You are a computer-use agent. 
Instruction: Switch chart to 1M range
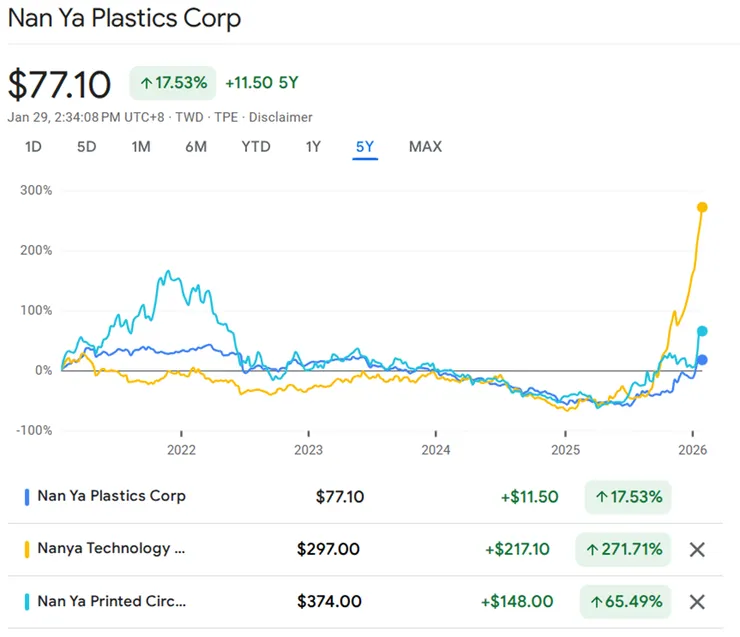[141, 147]
